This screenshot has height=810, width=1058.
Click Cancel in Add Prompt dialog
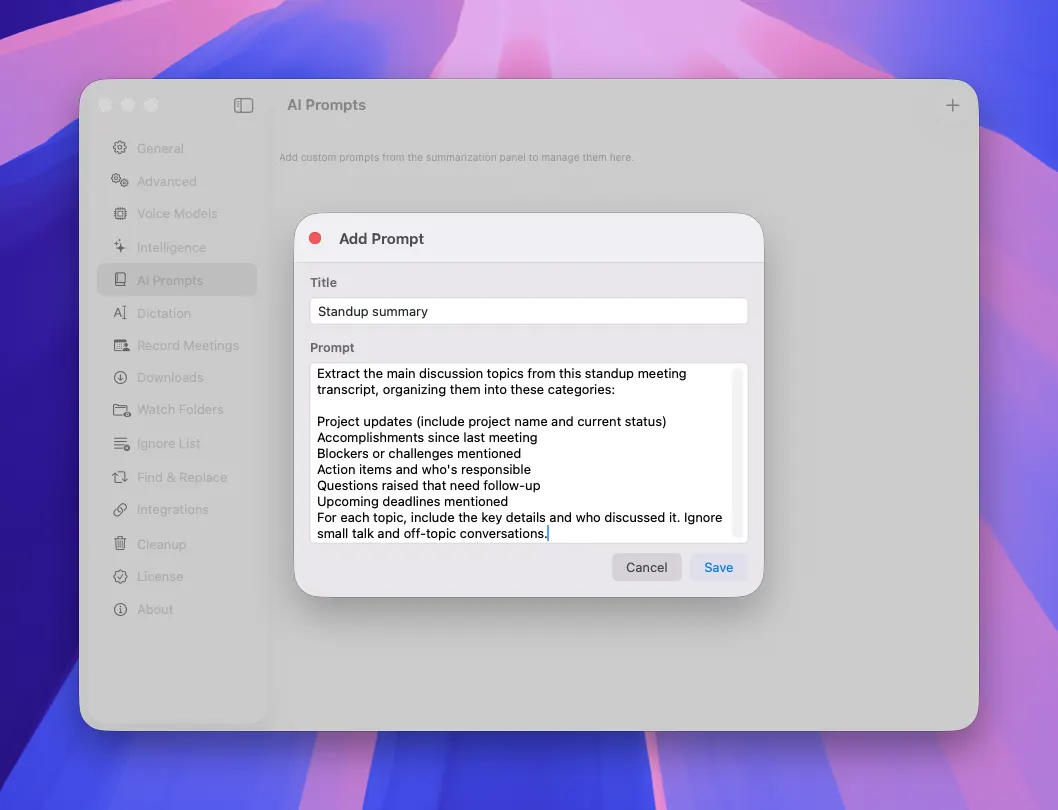coord(646,567)
